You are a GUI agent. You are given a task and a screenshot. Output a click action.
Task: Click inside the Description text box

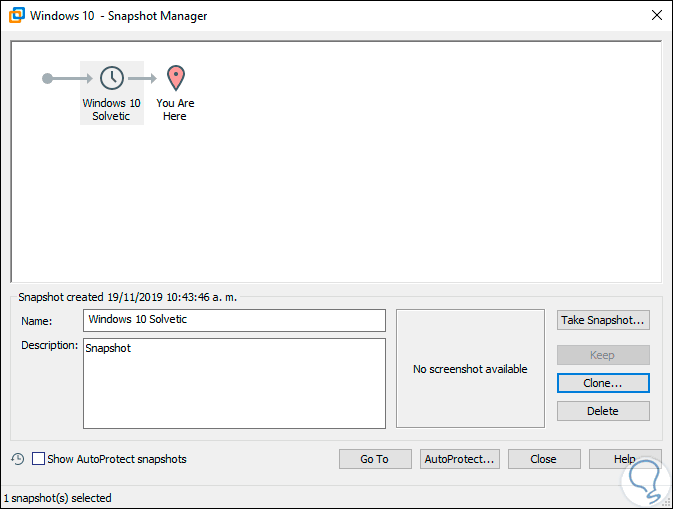(x=234, y=383)
